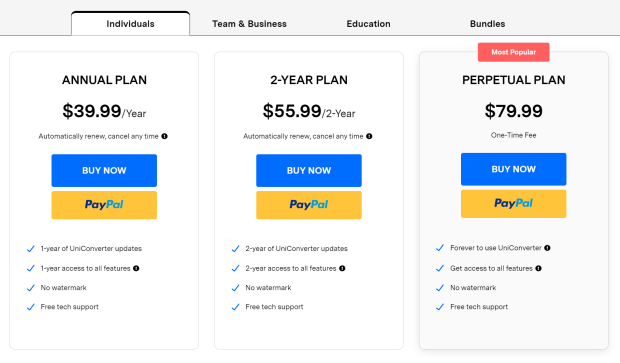
Task: Click Buy Now for the 2-Year Plan
Action: 309,170
